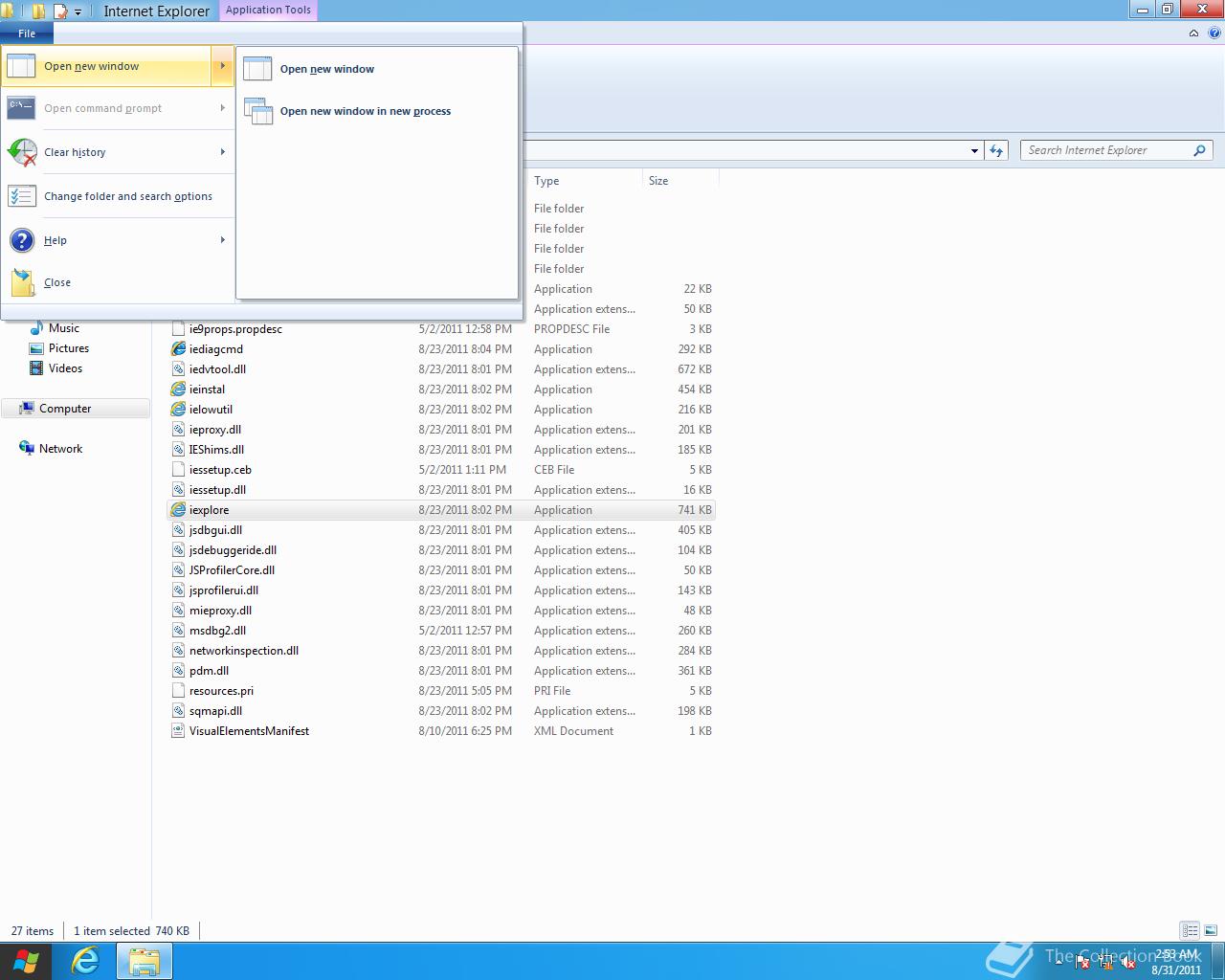Image resolution: width=1225 pixels, height=980 pixels.
Task: Expand the Clear history submenu arrow
Action: click(x=222, y=152)
